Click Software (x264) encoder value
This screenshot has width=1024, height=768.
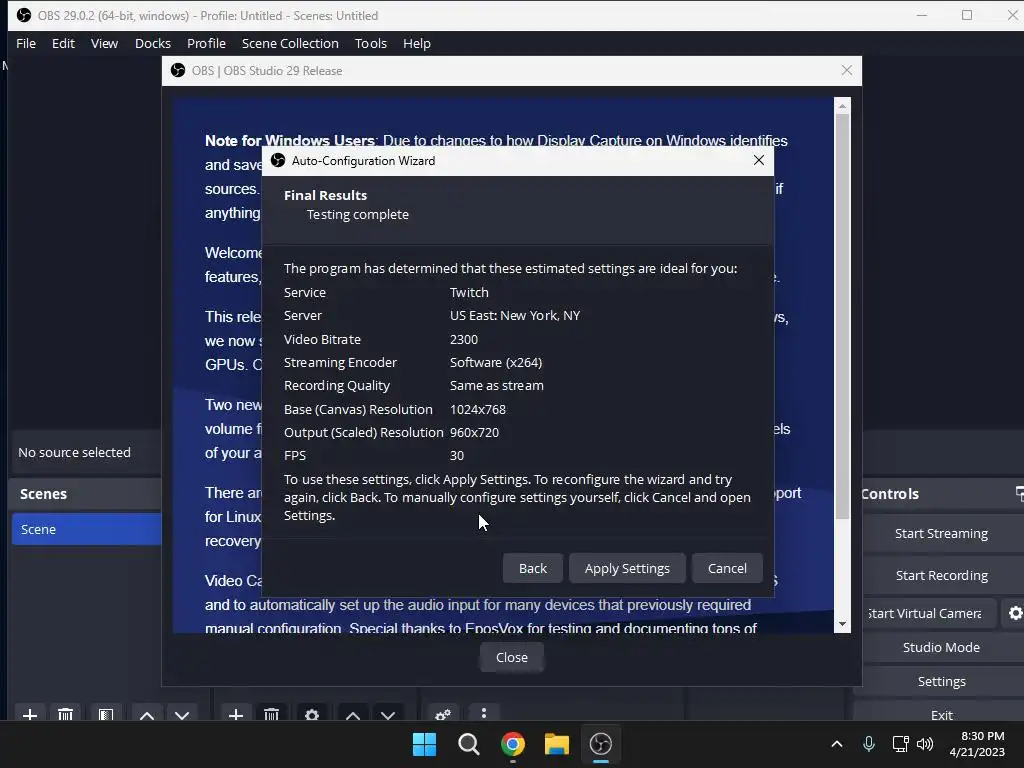[x=496, y=362]
